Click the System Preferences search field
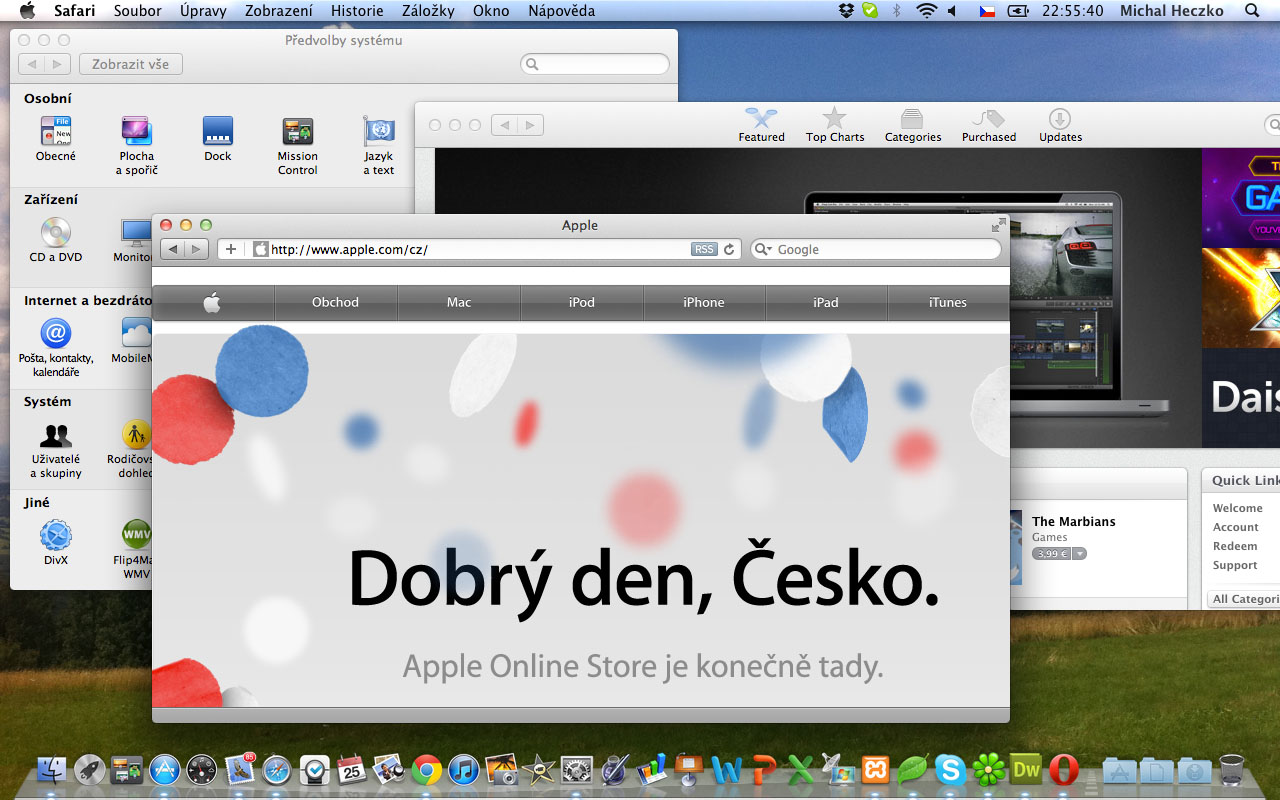1280x800 pixels. coord(595,64)
